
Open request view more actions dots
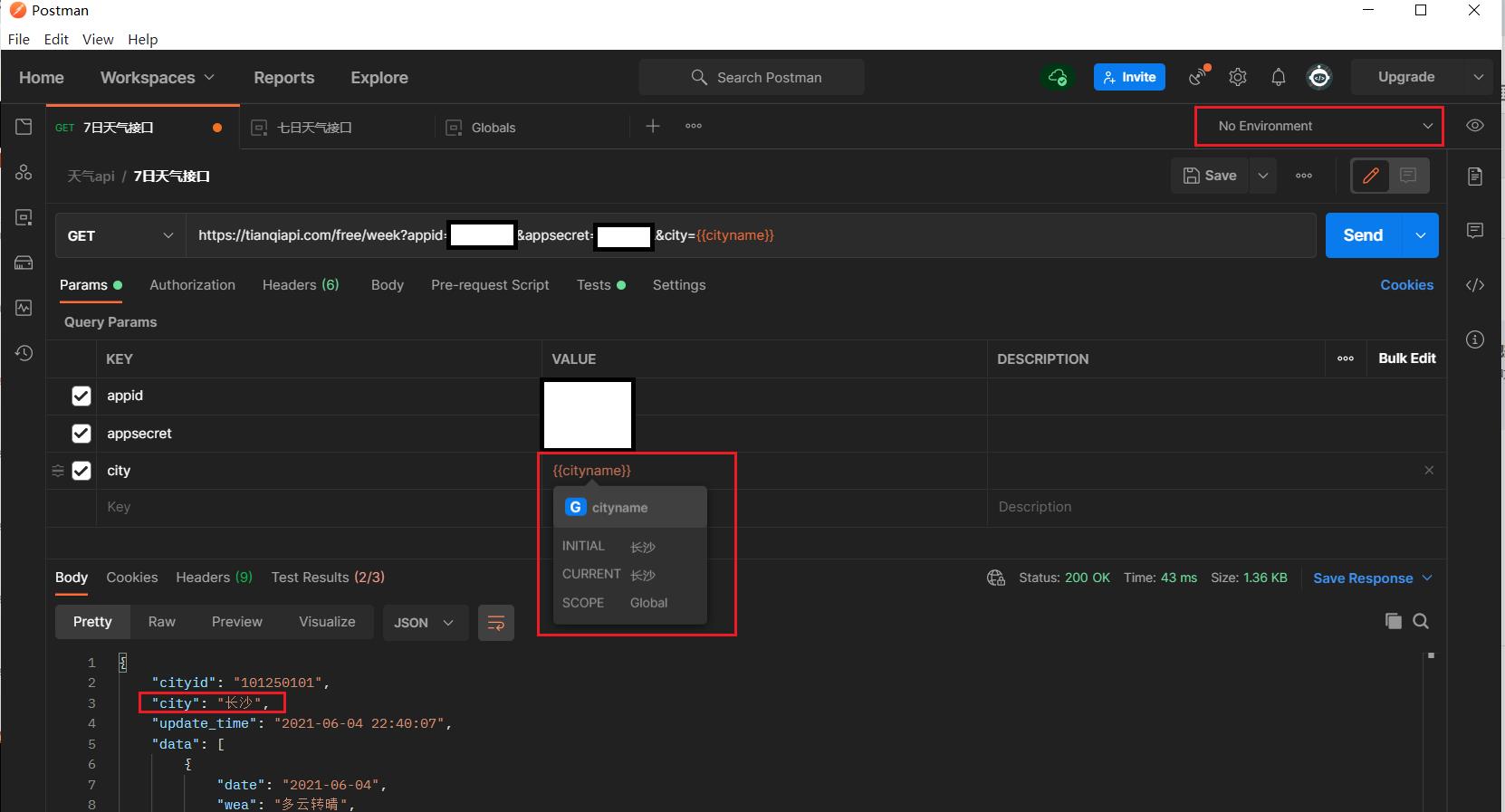click(x=1304, y=176)
